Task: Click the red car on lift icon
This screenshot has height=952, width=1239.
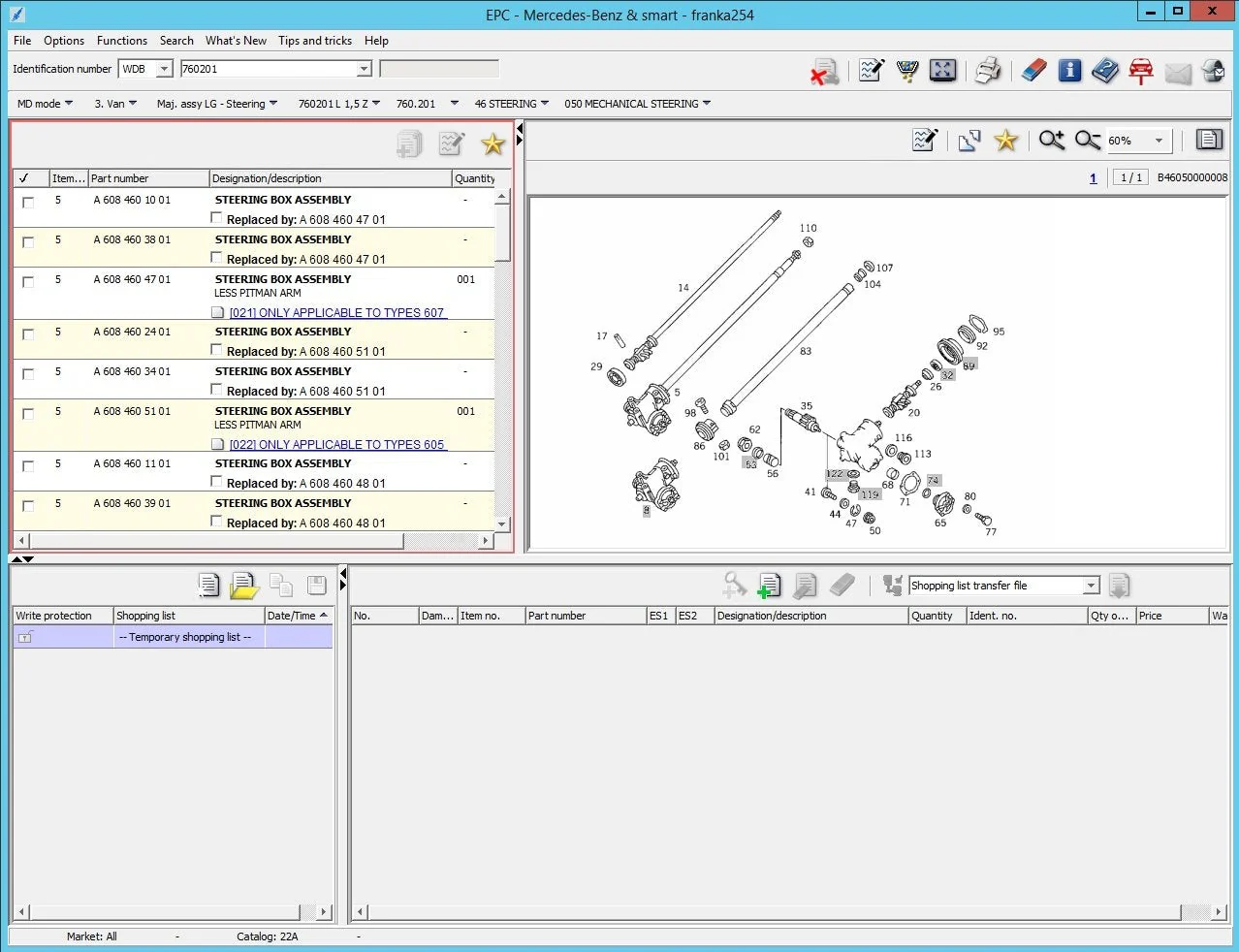Action: click(1141, 71)
